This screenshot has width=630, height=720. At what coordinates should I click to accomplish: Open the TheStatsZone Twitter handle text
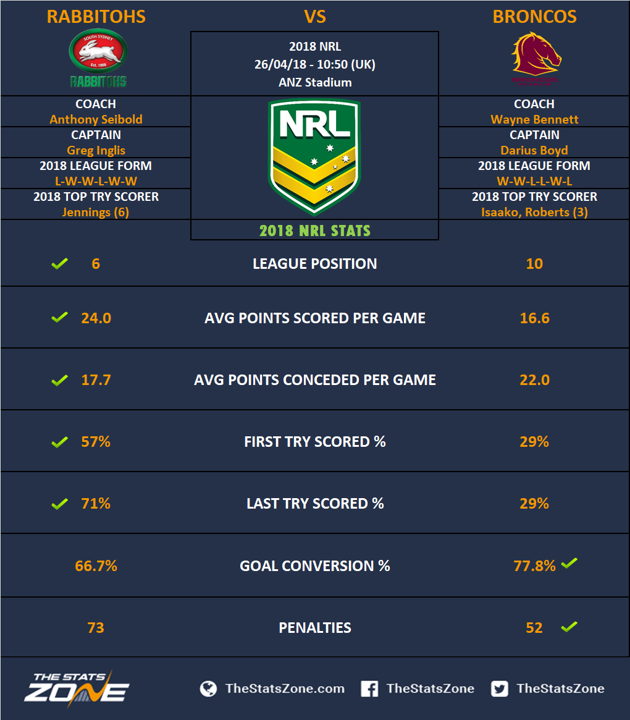pyautogui.click(x=560, y=689)
